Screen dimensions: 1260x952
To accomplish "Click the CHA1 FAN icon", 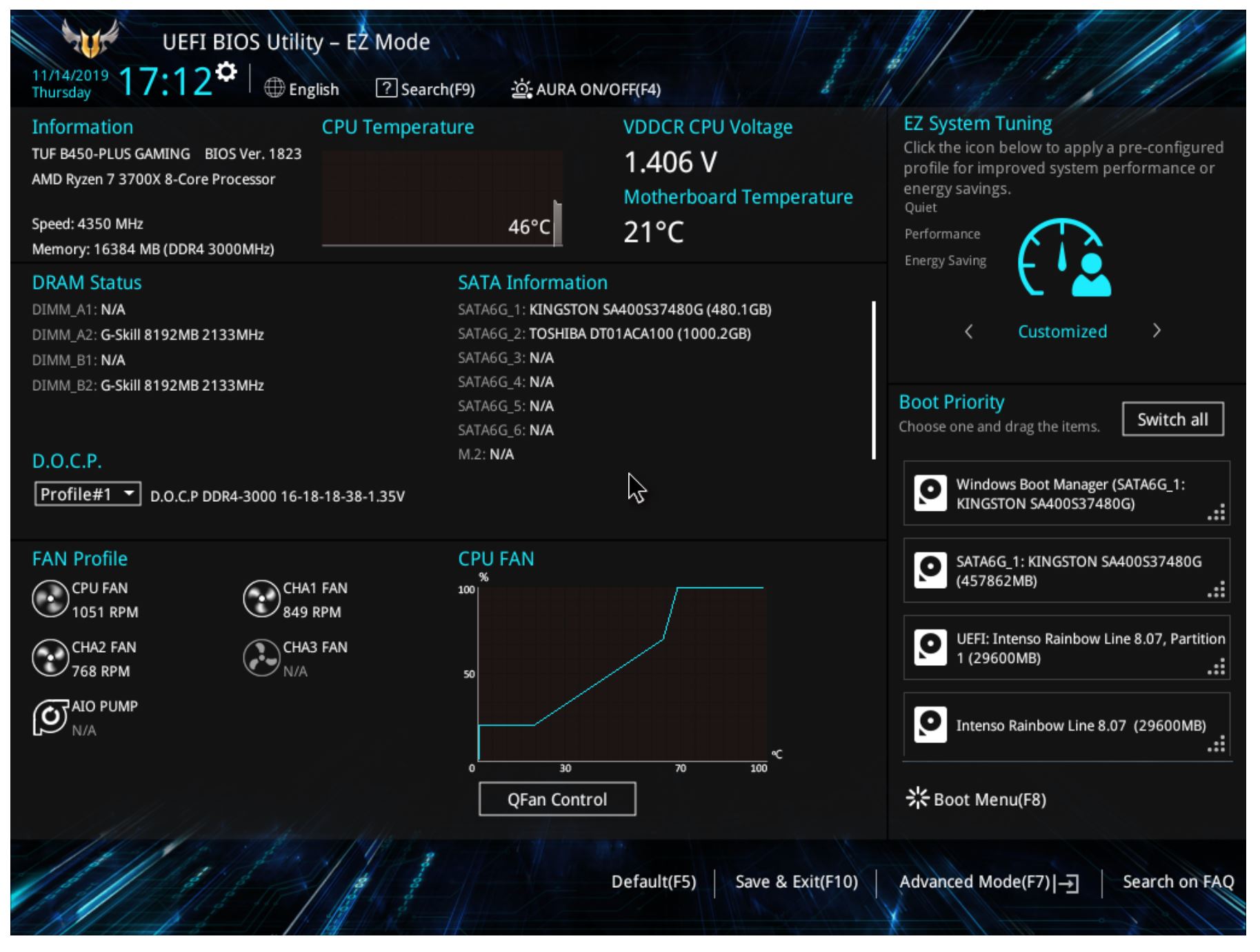I will tap(261, 598).
